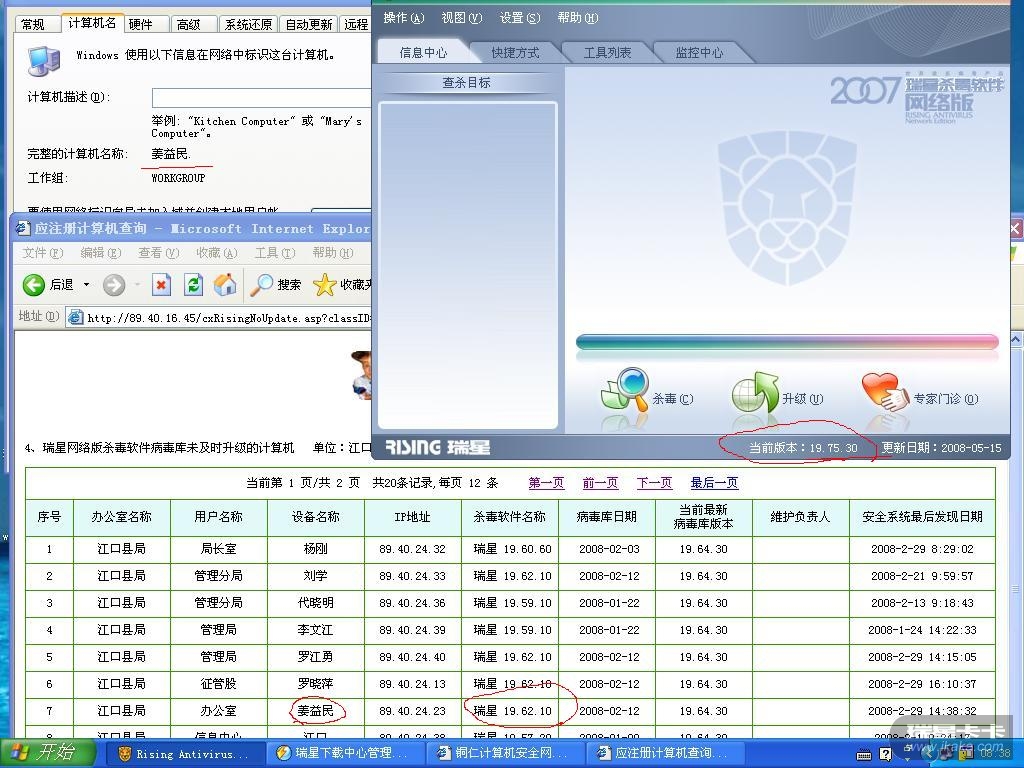The height and width of the screenshot is (768, 1024).
Task: Open dropdown arrow beside 后退 button
Action: coord(86,285)
